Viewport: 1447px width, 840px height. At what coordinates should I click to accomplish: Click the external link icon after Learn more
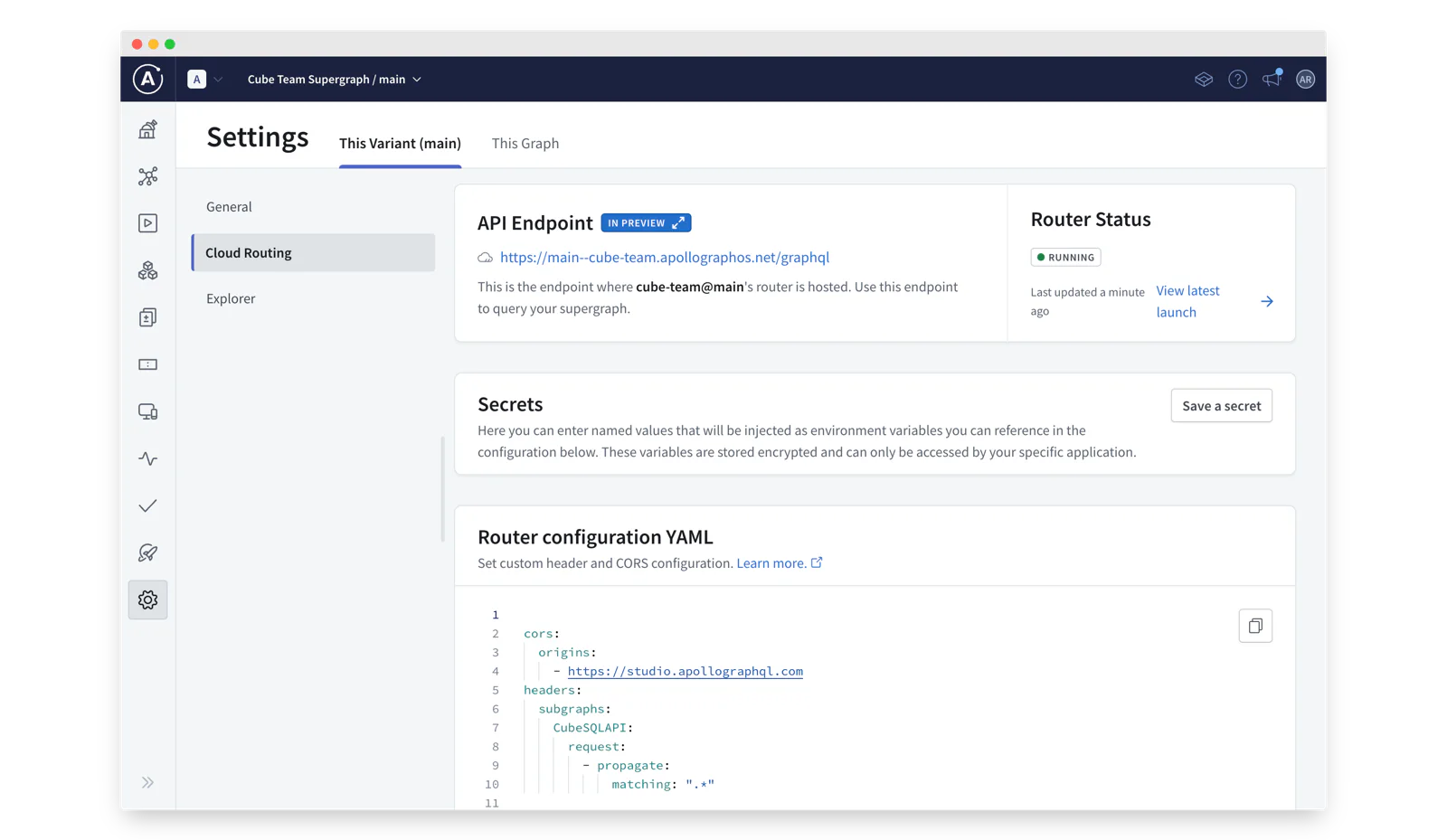[x=817, y=562]
